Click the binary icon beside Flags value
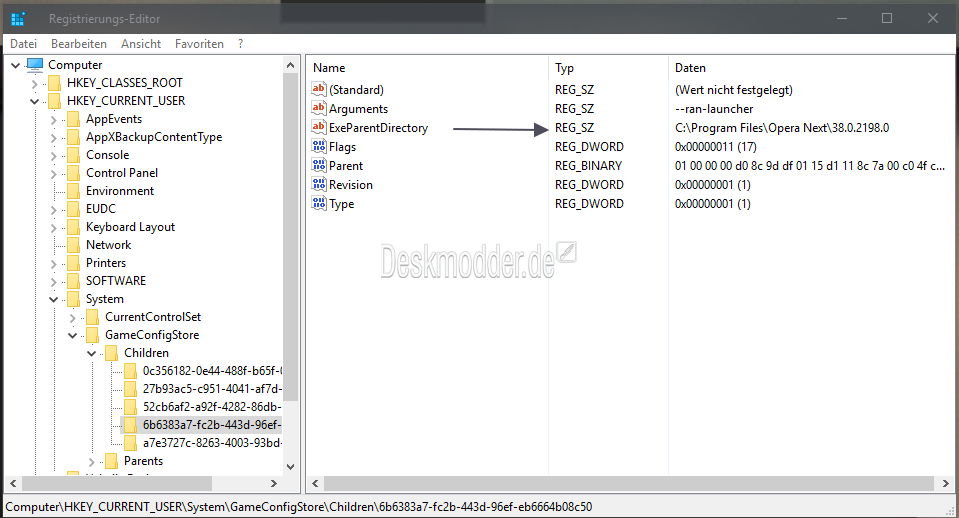959x518 pixels. tap(320, 147)
